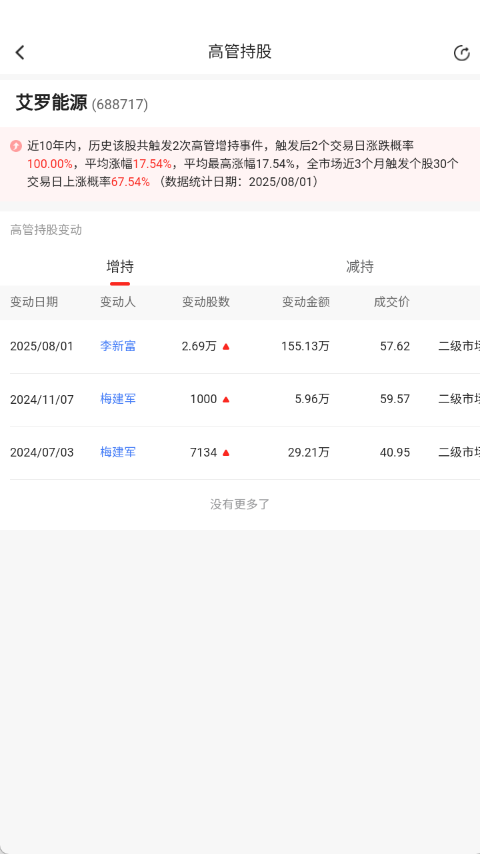Tap the stock name 艾罗能源
This screenshot has height=854, width=480.
(x=51, y=102)
